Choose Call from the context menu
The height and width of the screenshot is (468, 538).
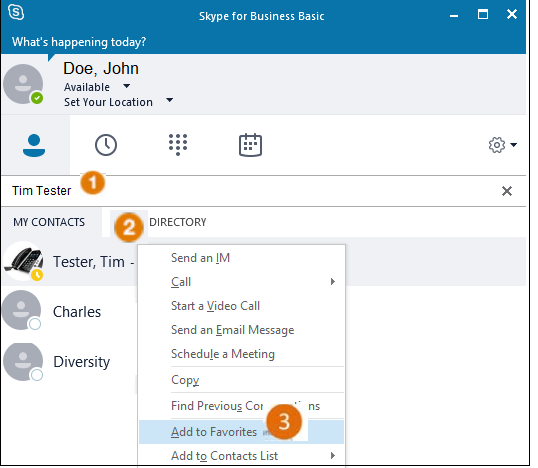[x=242, y=282]
